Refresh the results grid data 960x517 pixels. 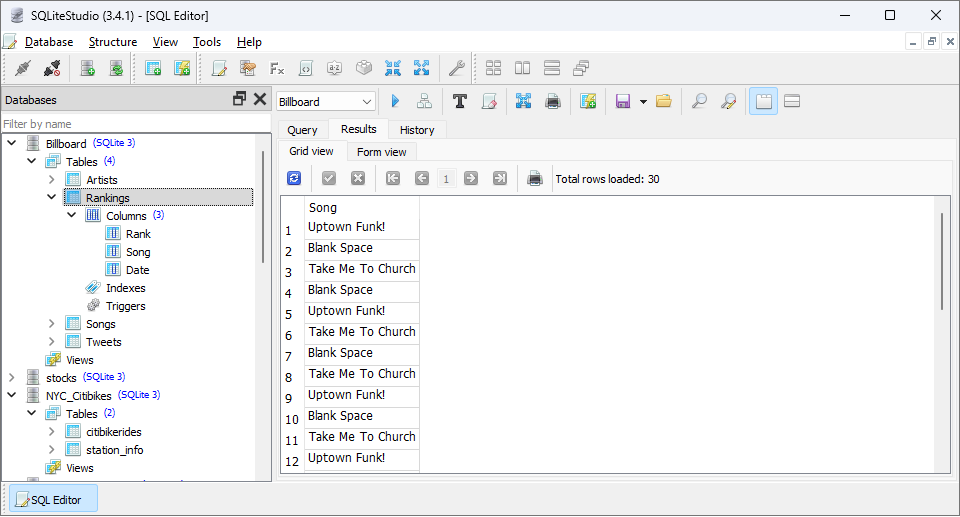[x=294, y=178]
